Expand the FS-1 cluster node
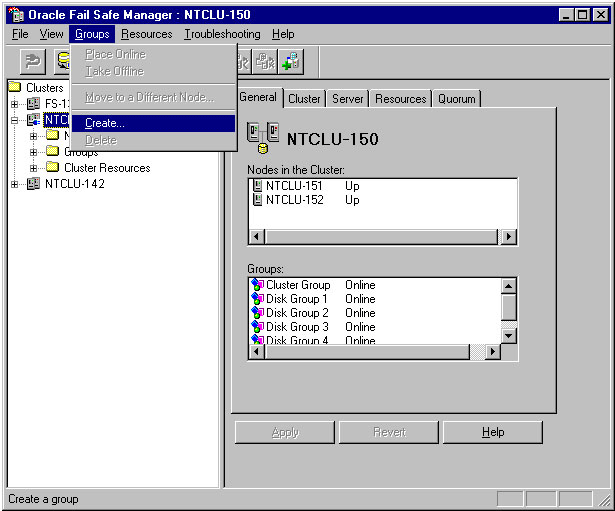 [15, 104]
